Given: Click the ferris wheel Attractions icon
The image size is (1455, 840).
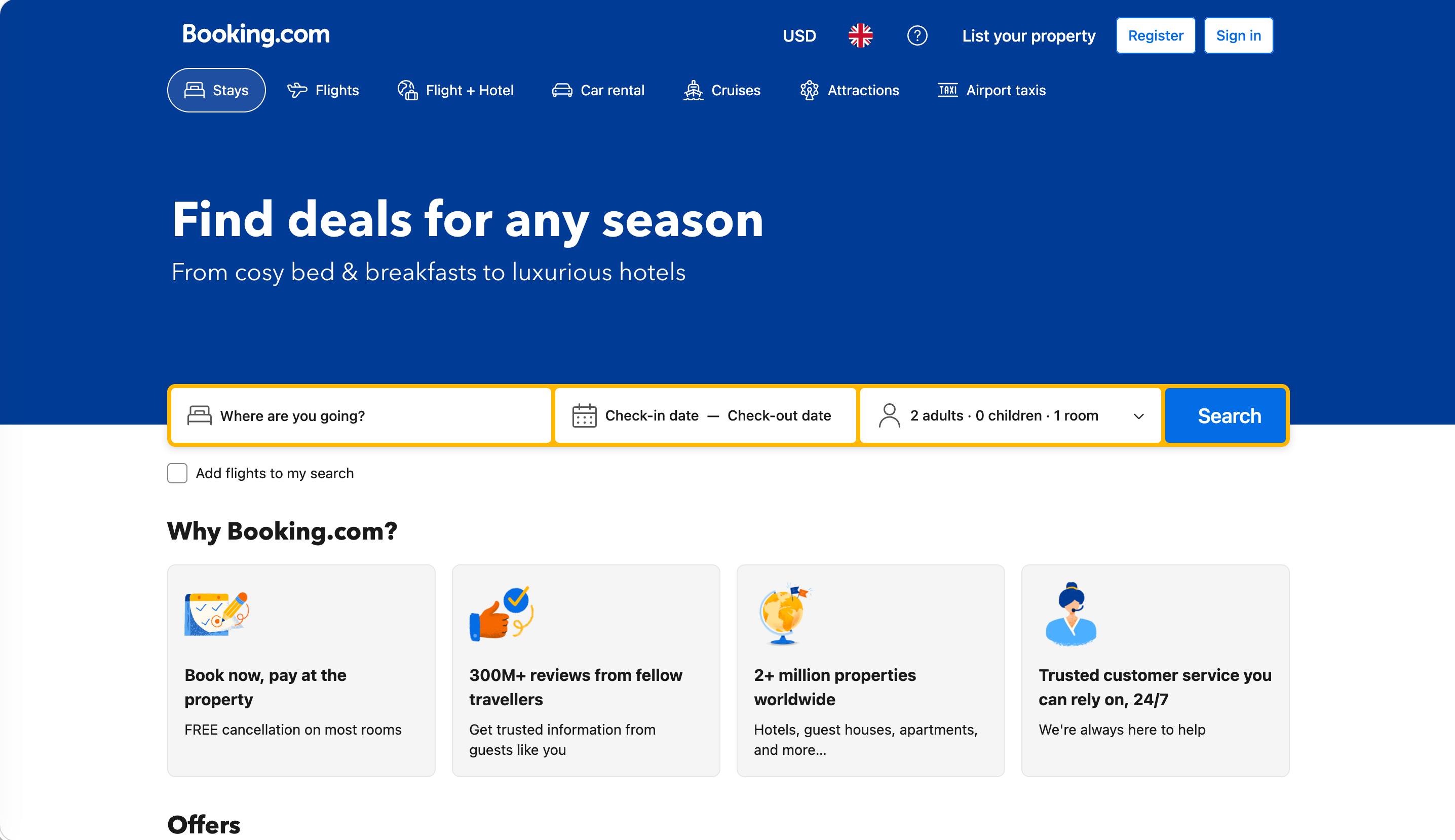Looking at the screenshot, I should 810,90.
